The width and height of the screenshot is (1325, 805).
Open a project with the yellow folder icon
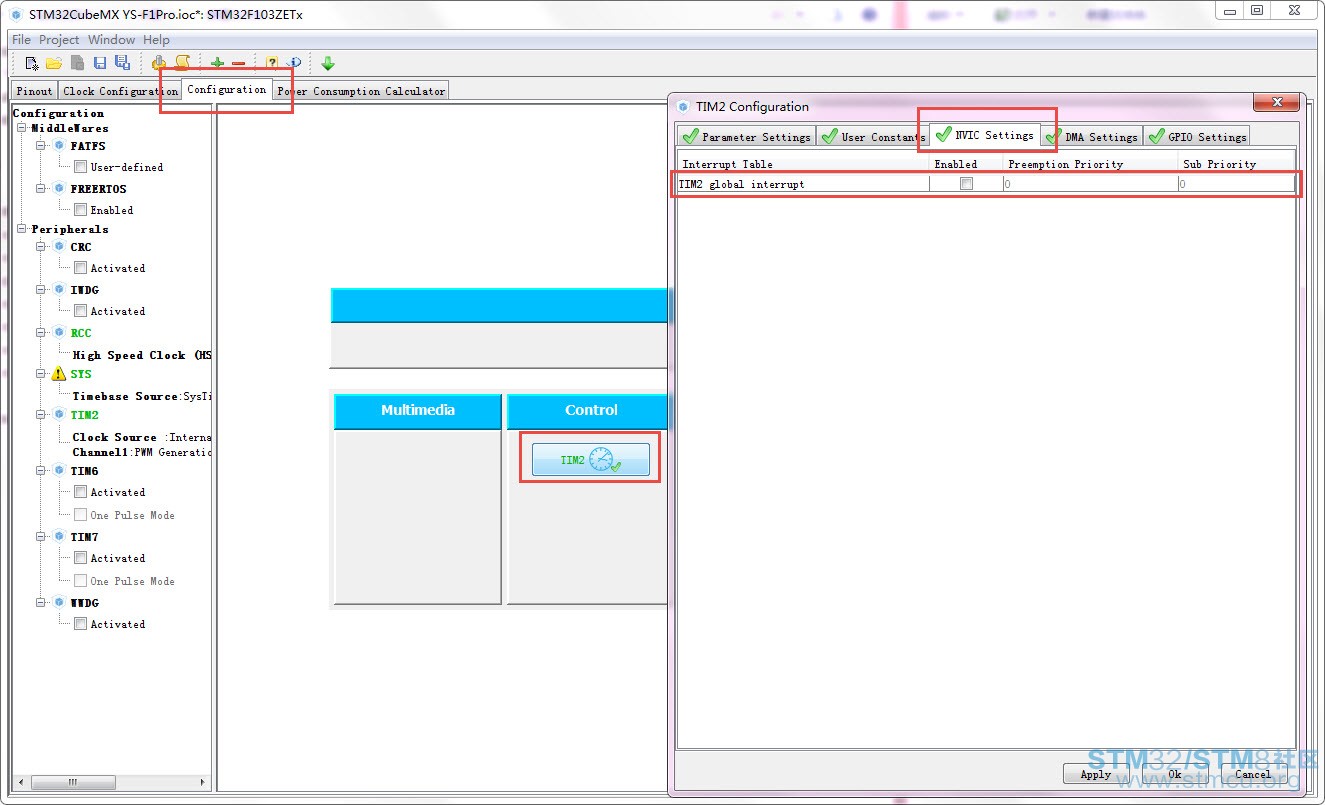pos(54,63)
